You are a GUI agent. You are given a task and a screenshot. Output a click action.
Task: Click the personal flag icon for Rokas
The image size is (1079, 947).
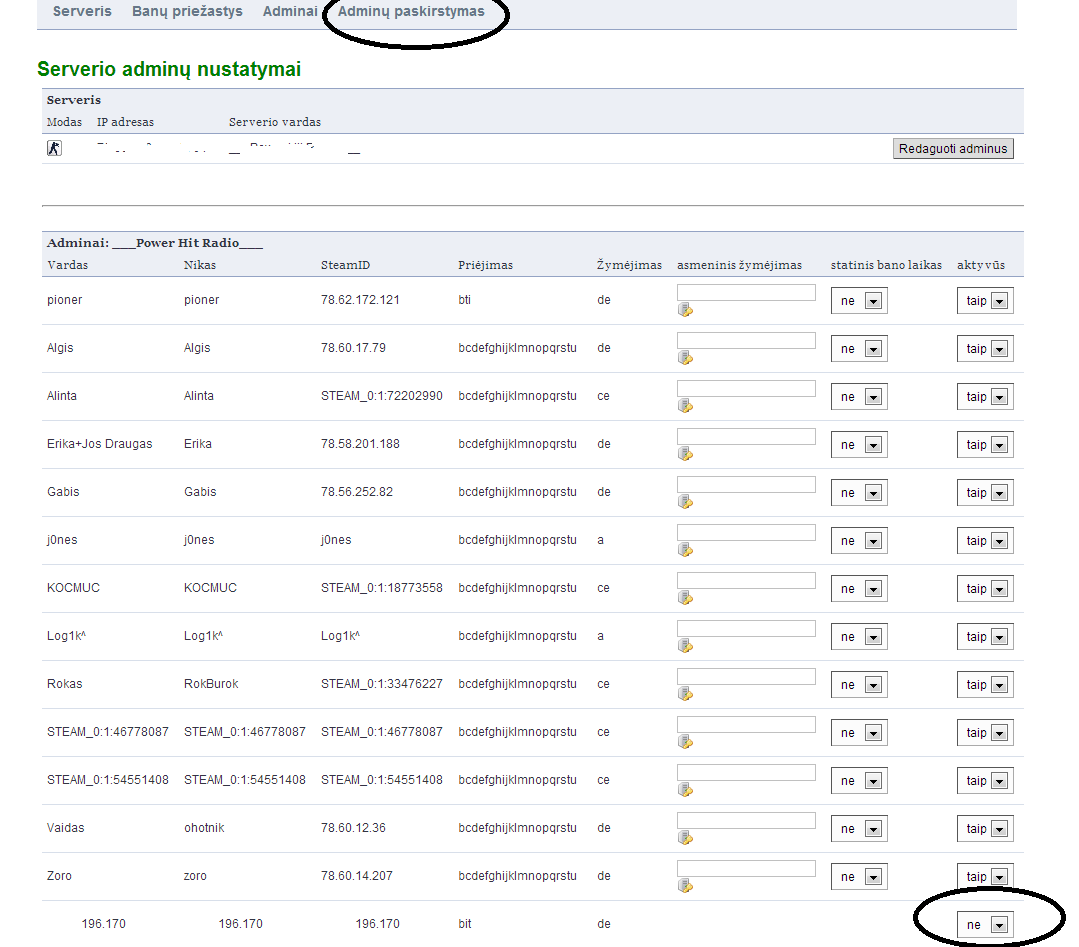point(685,694)
